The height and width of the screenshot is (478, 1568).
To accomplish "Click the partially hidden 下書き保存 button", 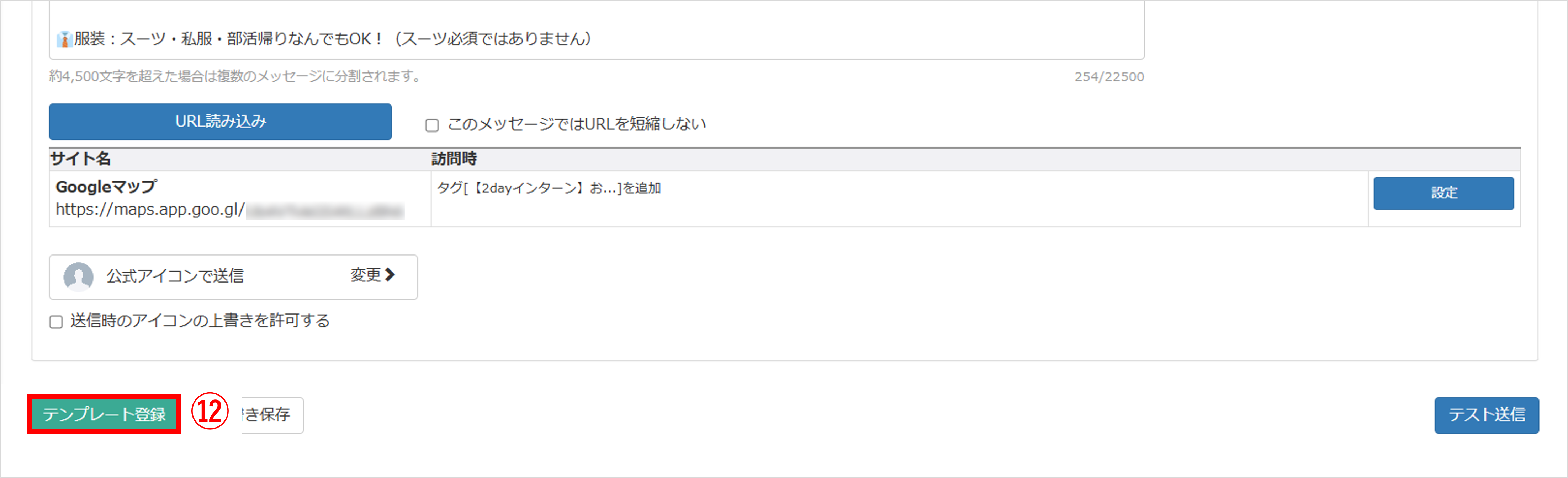I will tap(272, 415).
